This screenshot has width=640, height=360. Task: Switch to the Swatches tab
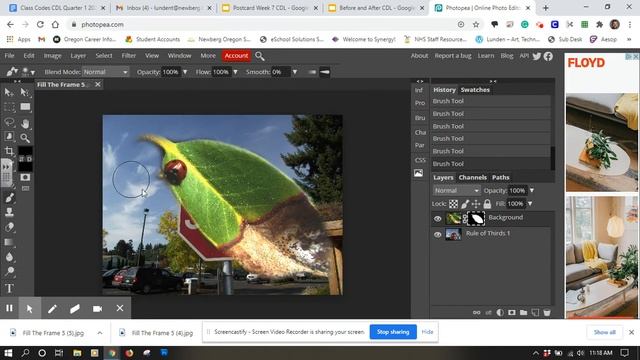[x=475, y=90]
